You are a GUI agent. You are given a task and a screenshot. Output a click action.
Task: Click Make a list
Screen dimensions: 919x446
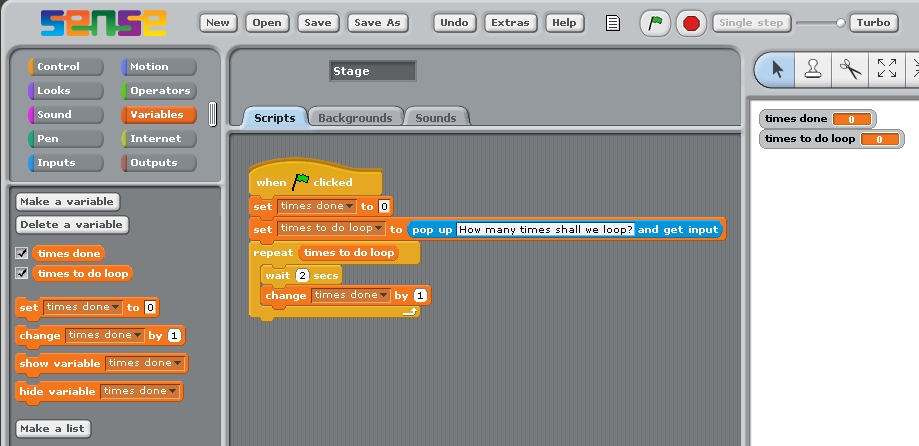(x=52, y=428)
